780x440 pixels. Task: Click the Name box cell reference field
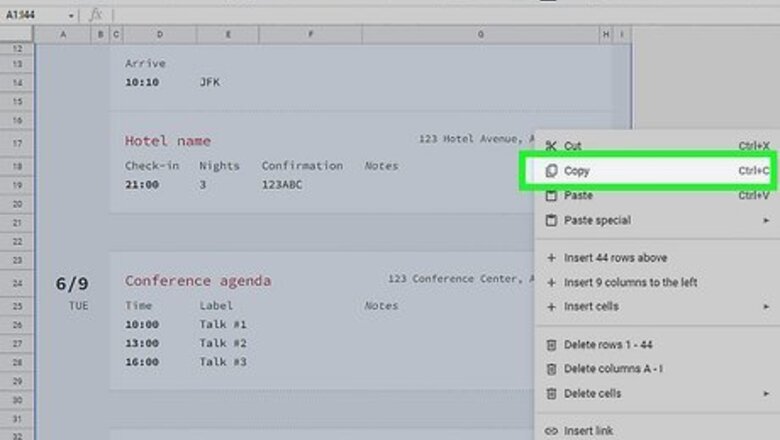[35, 15]
